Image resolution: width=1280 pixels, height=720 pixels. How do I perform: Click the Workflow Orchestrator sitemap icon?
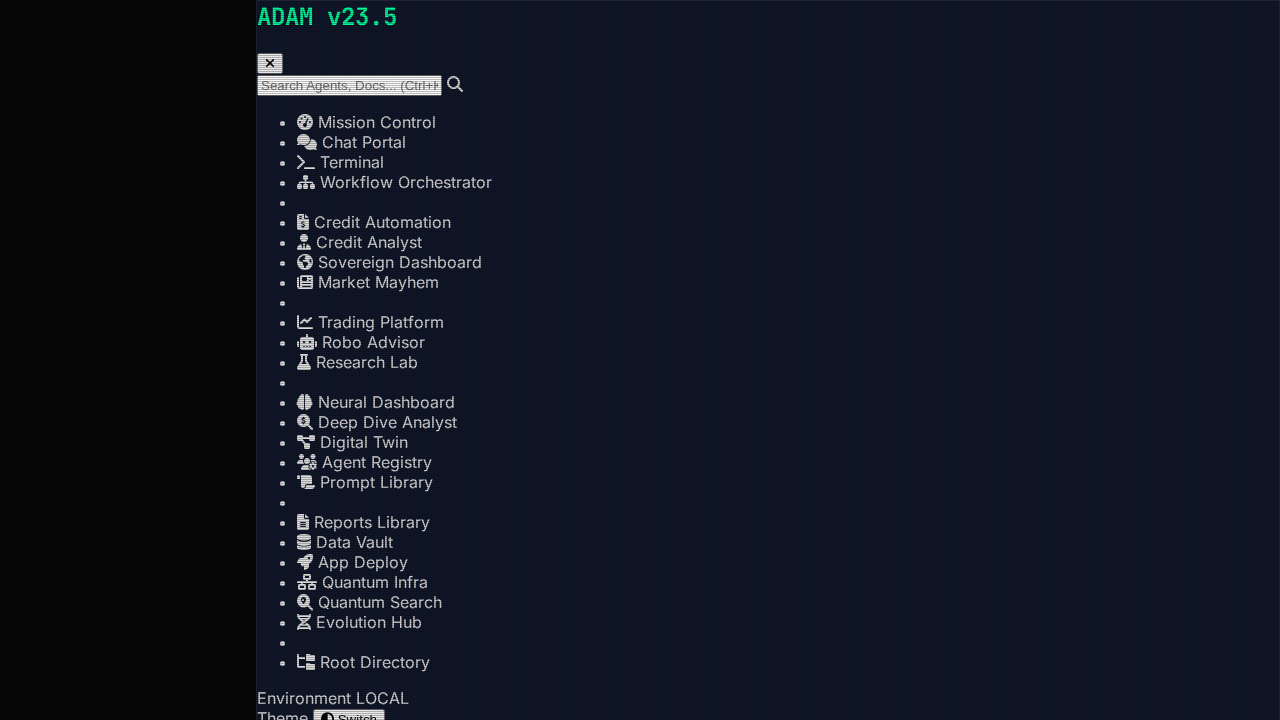click(306, 182)
